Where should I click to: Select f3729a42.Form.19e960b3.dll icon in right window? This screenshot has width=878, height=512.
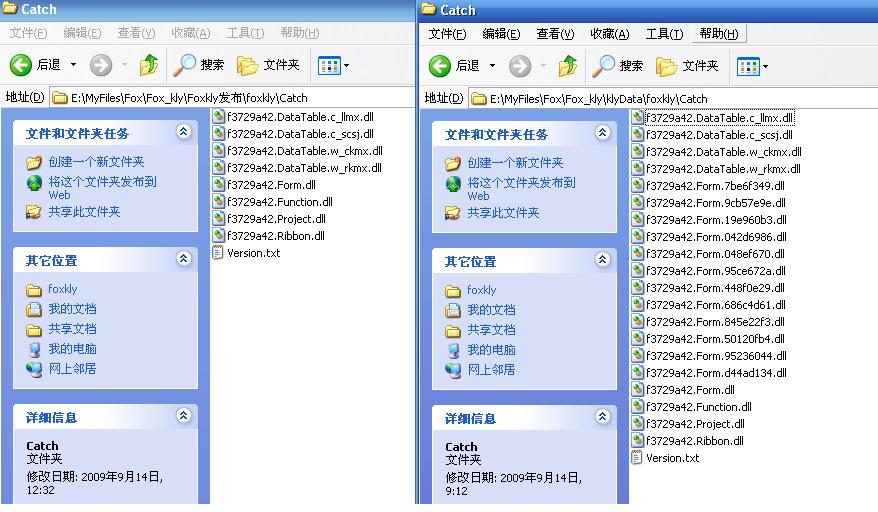click(637, 220)
